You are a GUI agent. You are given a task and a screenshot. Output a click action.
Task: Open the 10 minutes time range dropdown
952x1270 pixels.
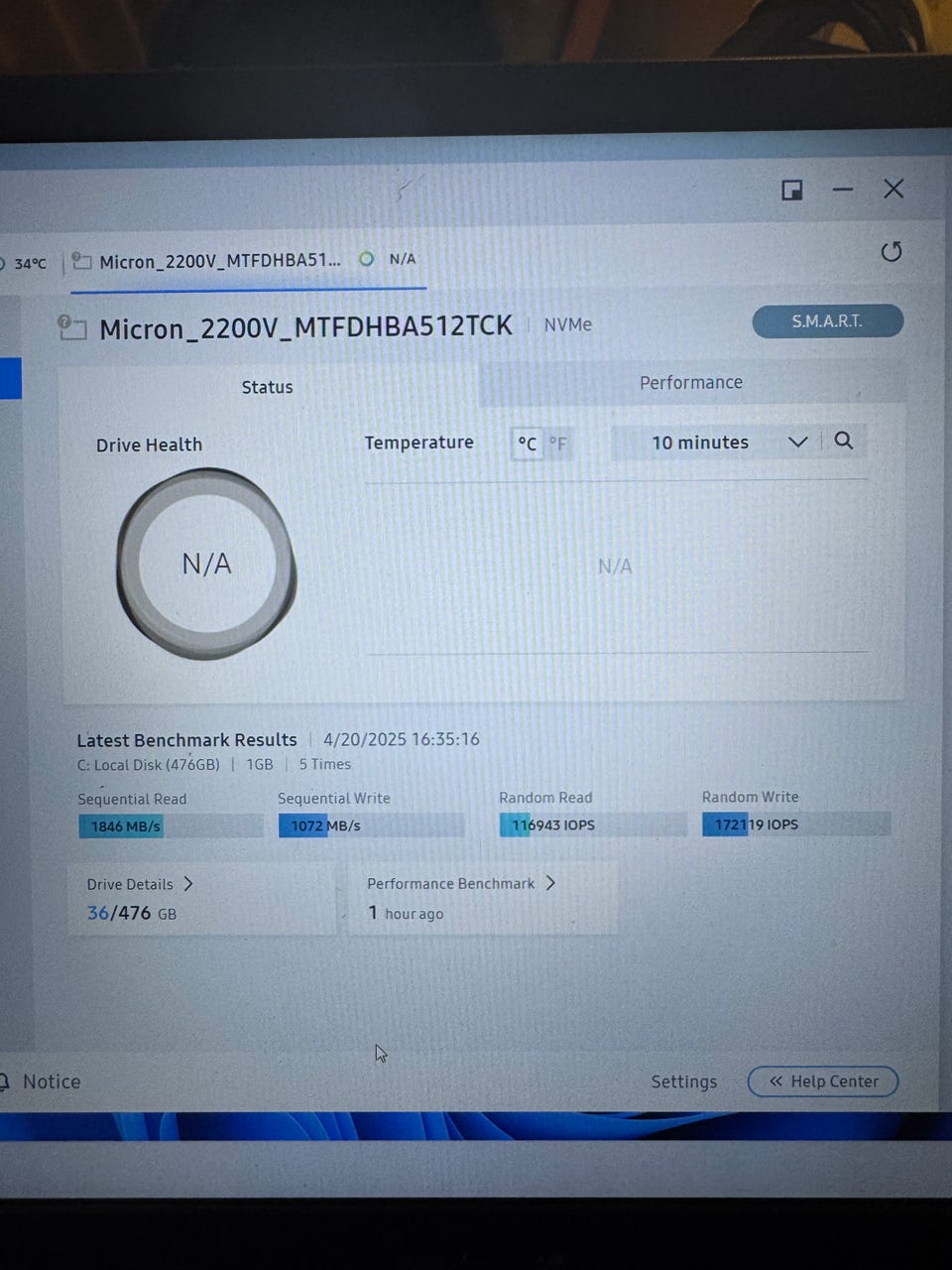click(x=729, y=443)
